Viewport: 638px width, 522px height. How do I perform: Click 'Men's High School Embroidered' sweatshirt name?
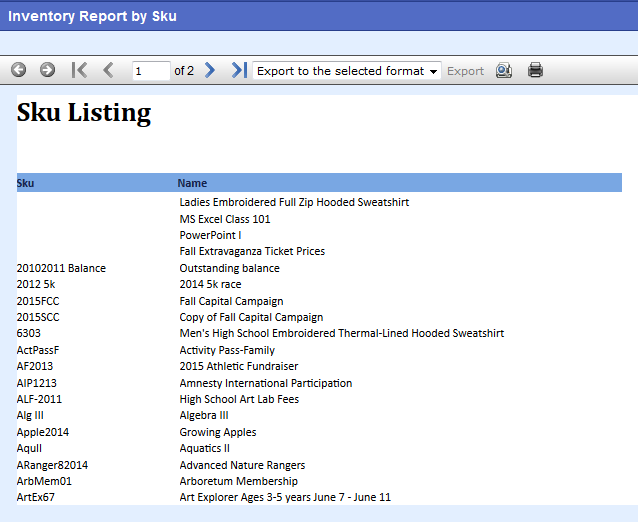342,333
